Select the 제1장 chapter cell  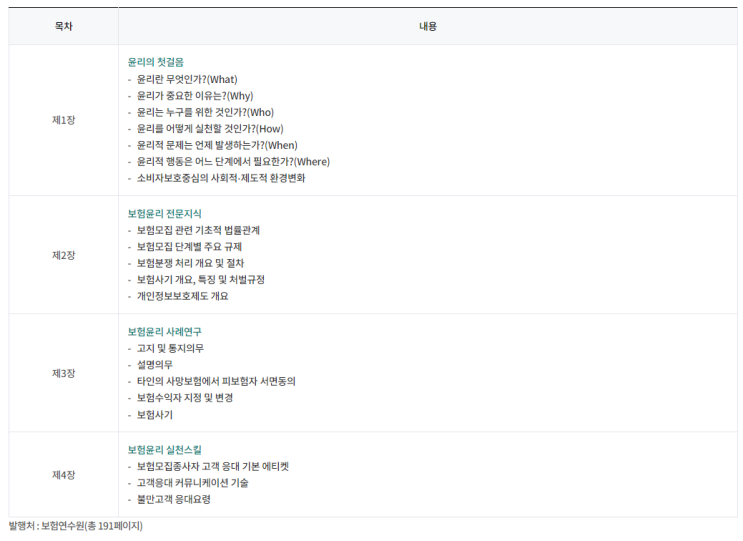point(63,120)
